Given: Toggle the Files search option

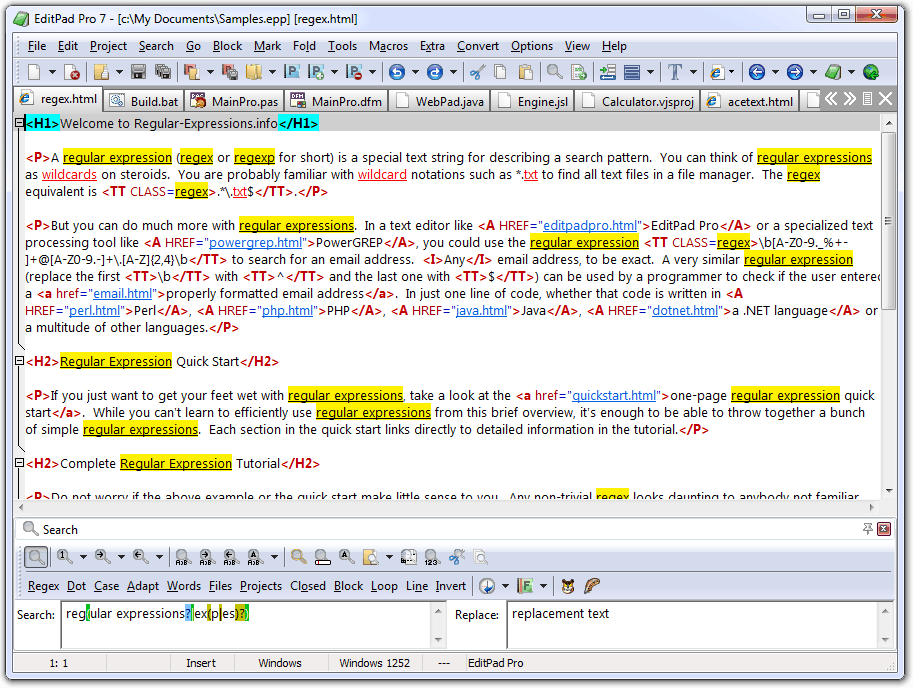Looking at the screenshot, I should (220, 586).
